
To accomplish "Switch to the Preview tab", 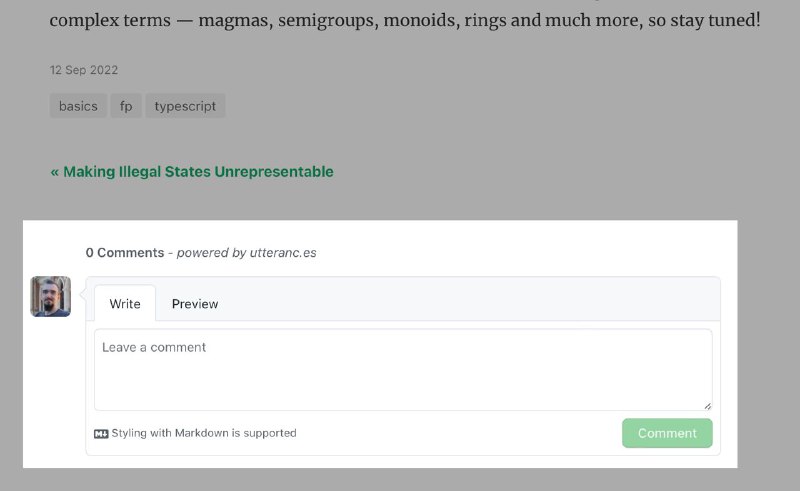I will (x=195, y=304).
